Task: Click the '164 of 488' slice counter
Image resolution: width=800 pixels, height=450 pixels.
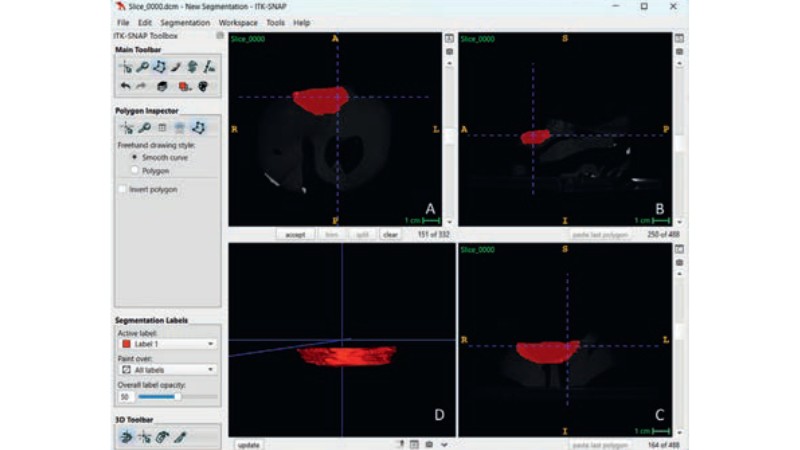Action: (663, 445)
